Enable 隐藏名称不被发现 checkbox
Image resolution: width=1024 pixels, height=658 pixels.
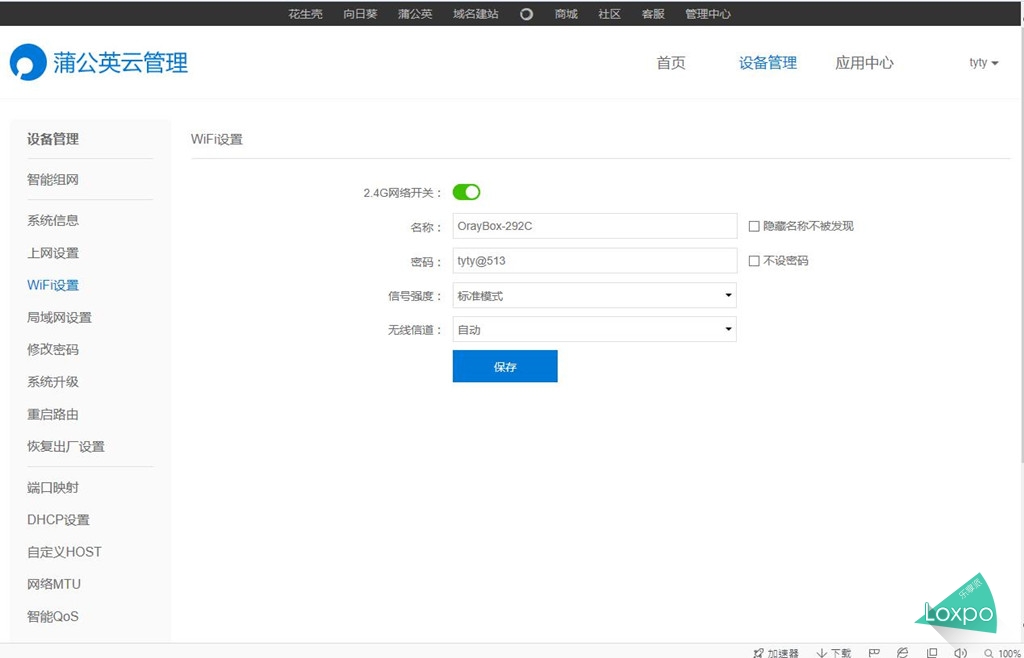click(x=755, y=226)
